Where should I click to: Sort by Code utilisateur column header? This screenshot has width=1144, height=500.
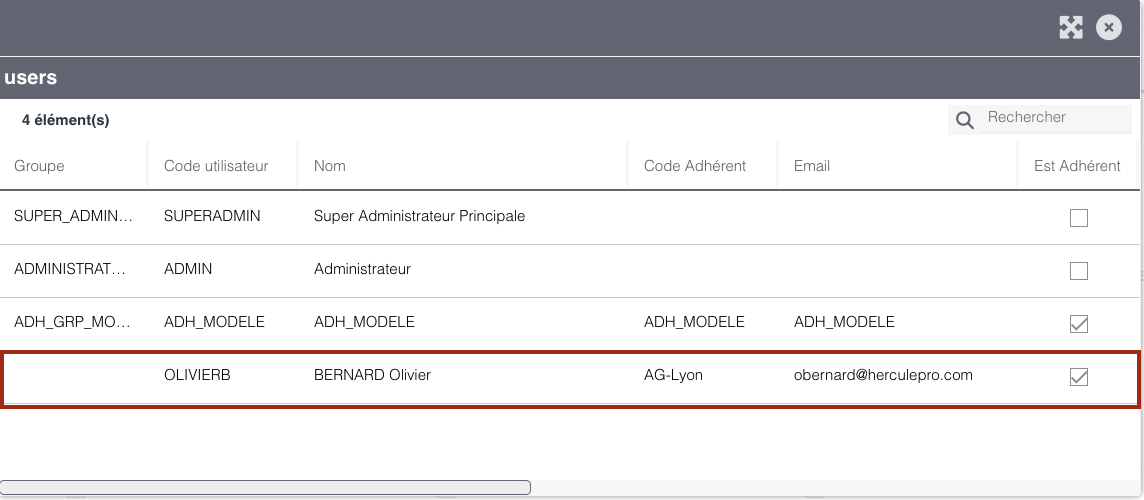click(216, 166)
